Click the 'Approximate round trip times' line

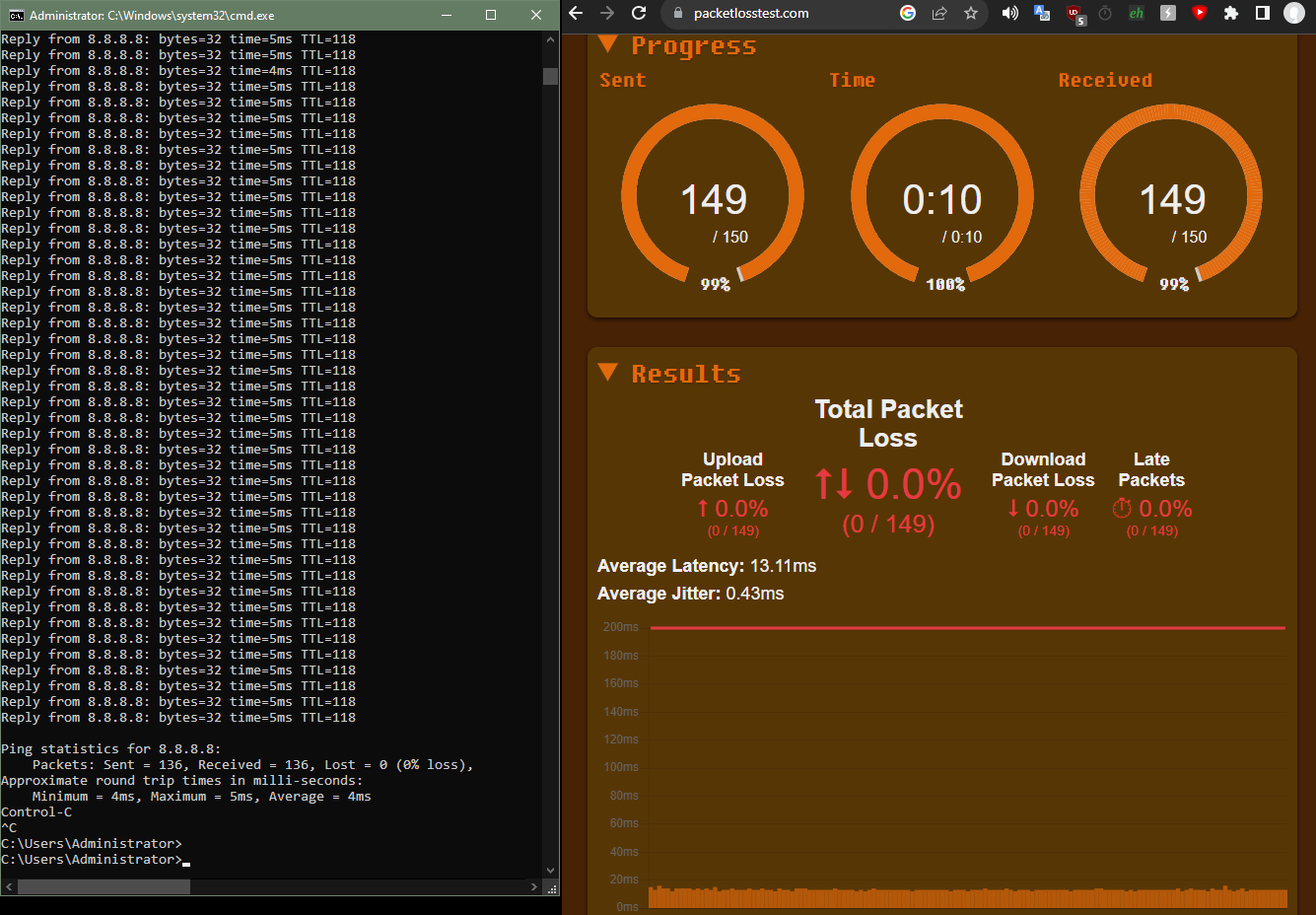coord(182,781)
